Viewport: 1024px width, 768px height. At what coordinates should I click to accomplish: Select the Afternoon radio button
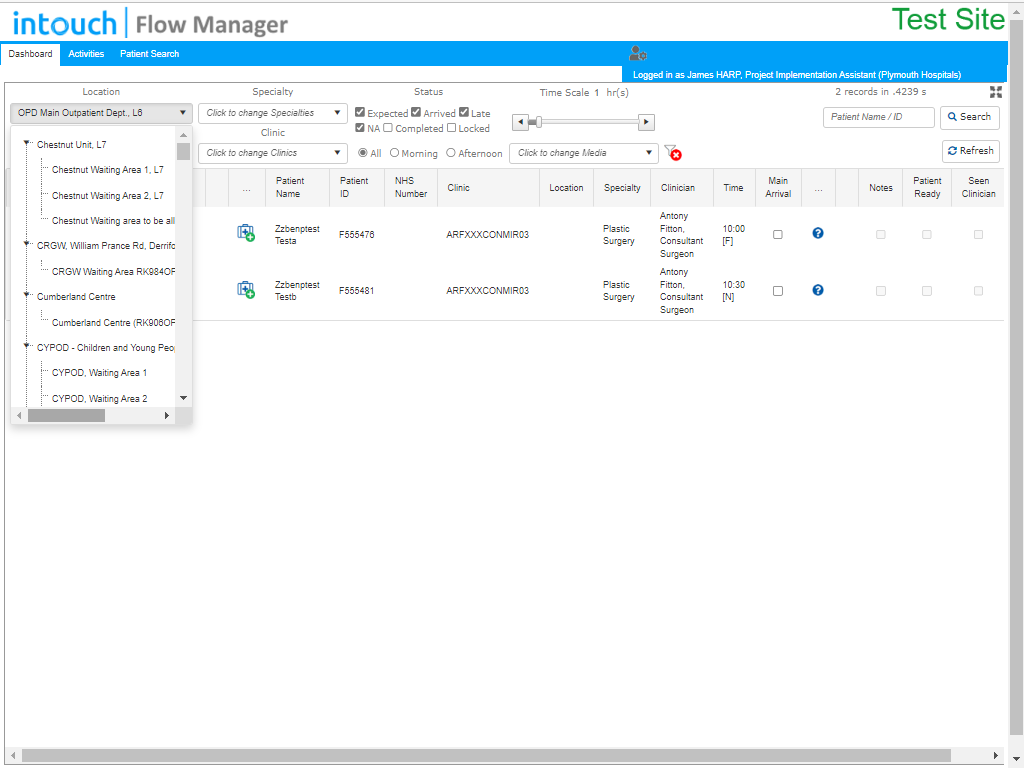(x=451, y=153)
